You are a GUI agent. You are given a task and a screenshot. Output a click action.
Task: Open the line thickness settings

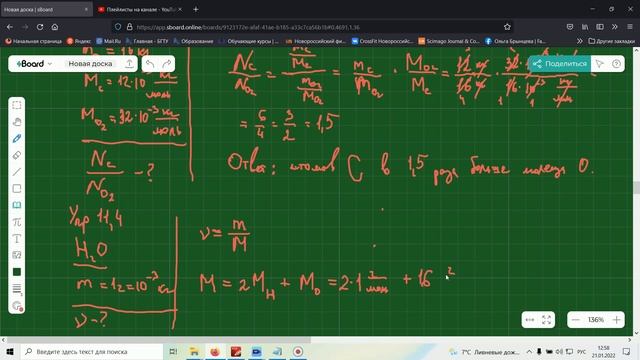click(x=17, y=289)
